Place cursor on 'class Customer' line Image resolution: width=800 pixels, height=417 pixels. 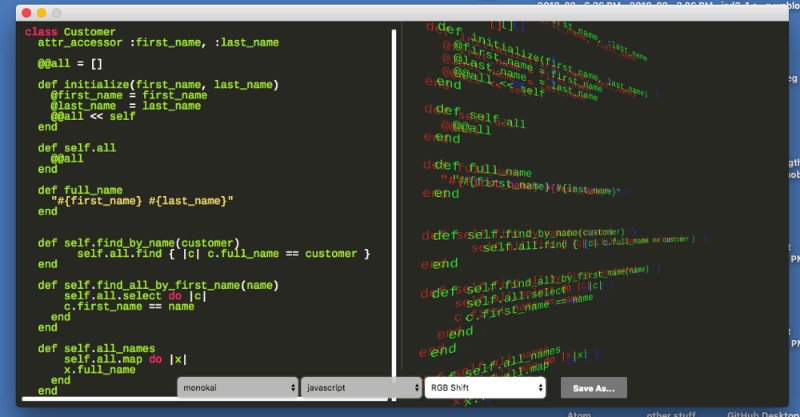[70, 32]
